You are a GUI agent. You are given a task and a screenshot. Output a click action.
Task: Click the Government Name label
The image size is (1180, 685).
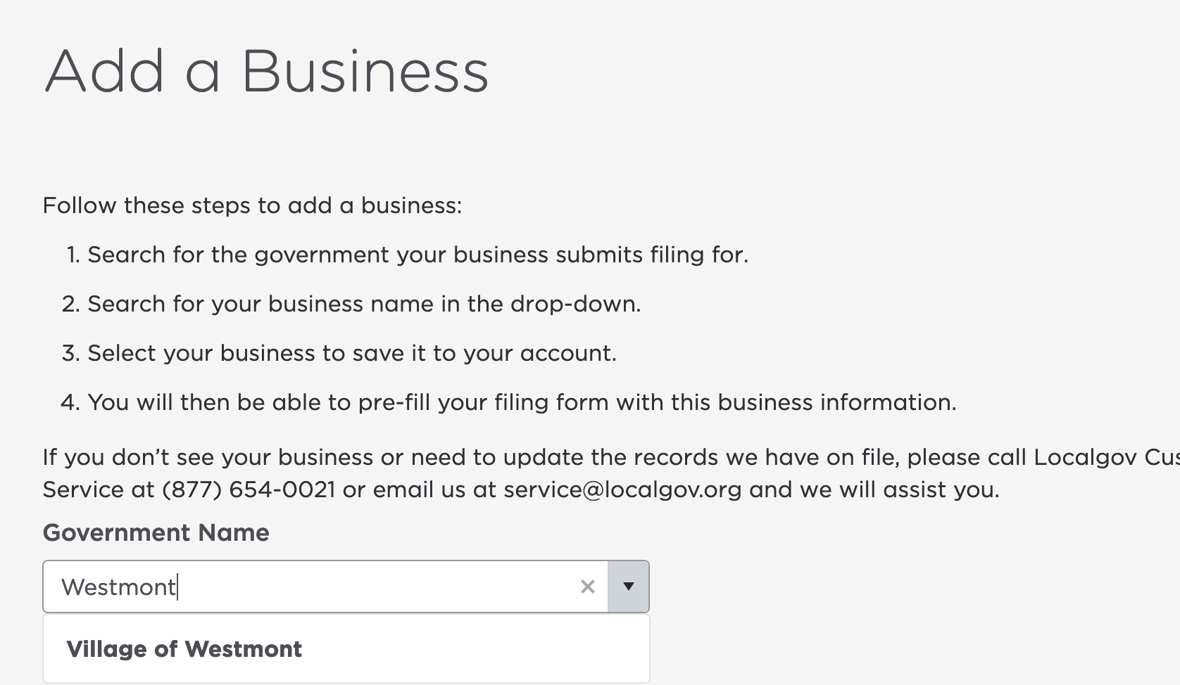click(155, 532)
